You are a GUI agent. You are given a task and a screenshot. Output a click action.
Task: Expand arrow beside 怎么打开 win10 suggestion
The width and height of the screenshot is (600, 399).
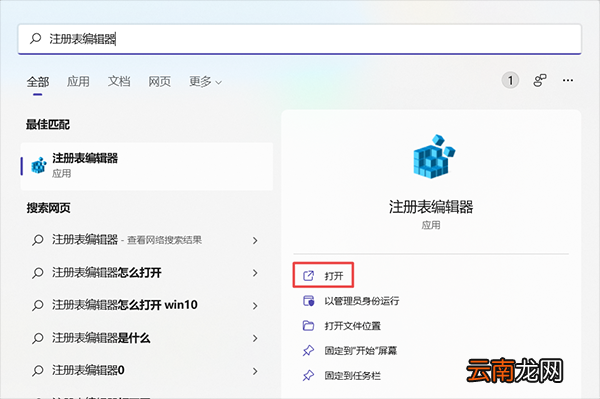(255, 306)
